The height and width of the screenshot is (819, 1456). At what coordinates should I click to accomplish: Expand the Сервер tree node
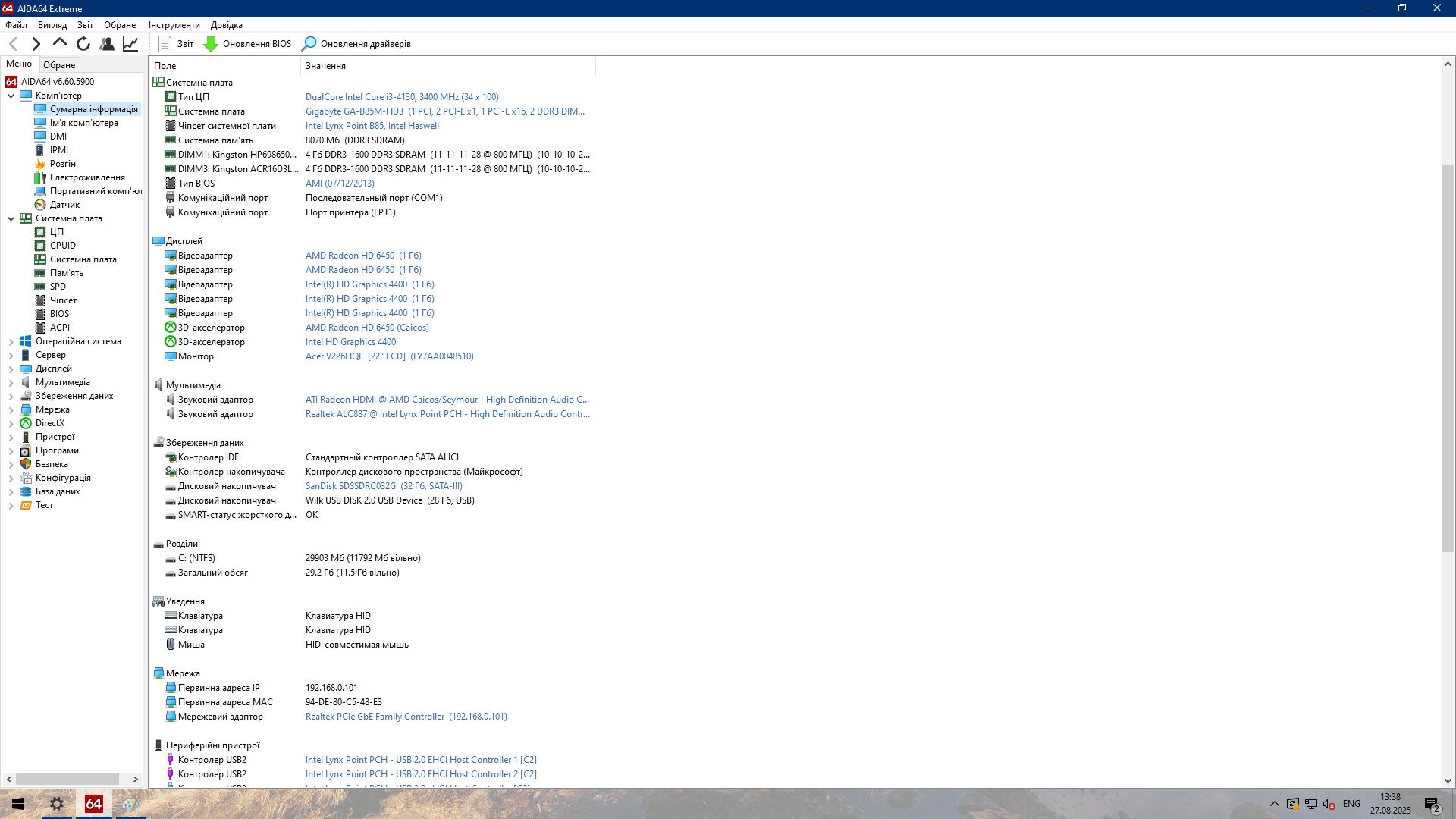pyautogui.click(x=11, y=355)
